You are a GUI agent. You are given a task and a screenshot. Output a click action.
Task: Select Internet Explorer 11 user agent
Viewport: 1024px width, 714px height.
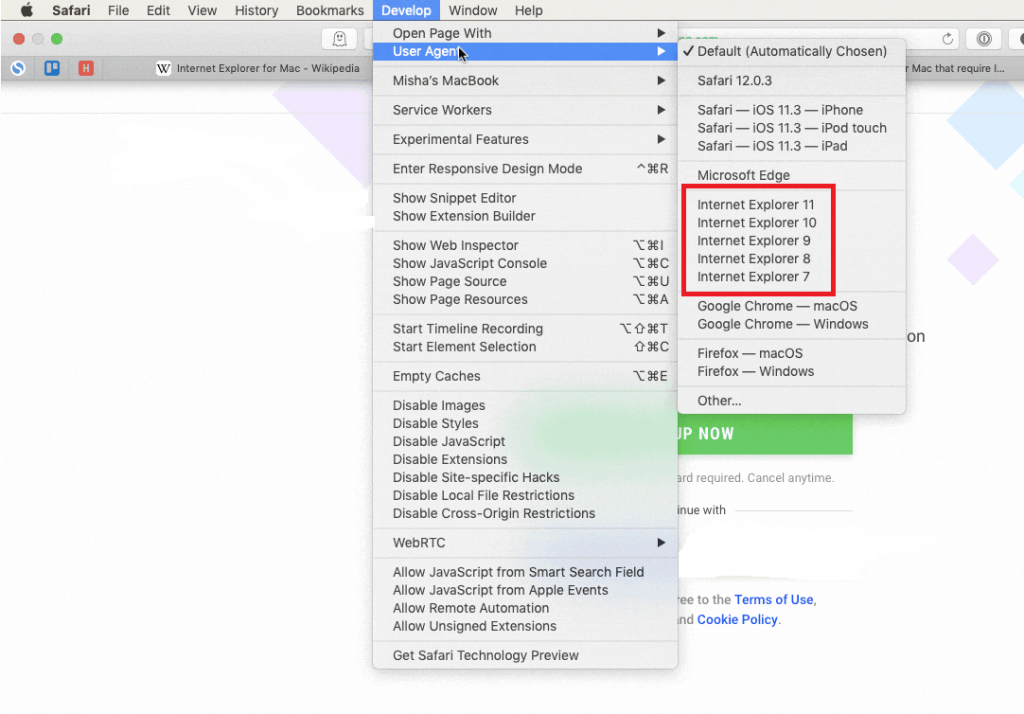tap(792, 205)
